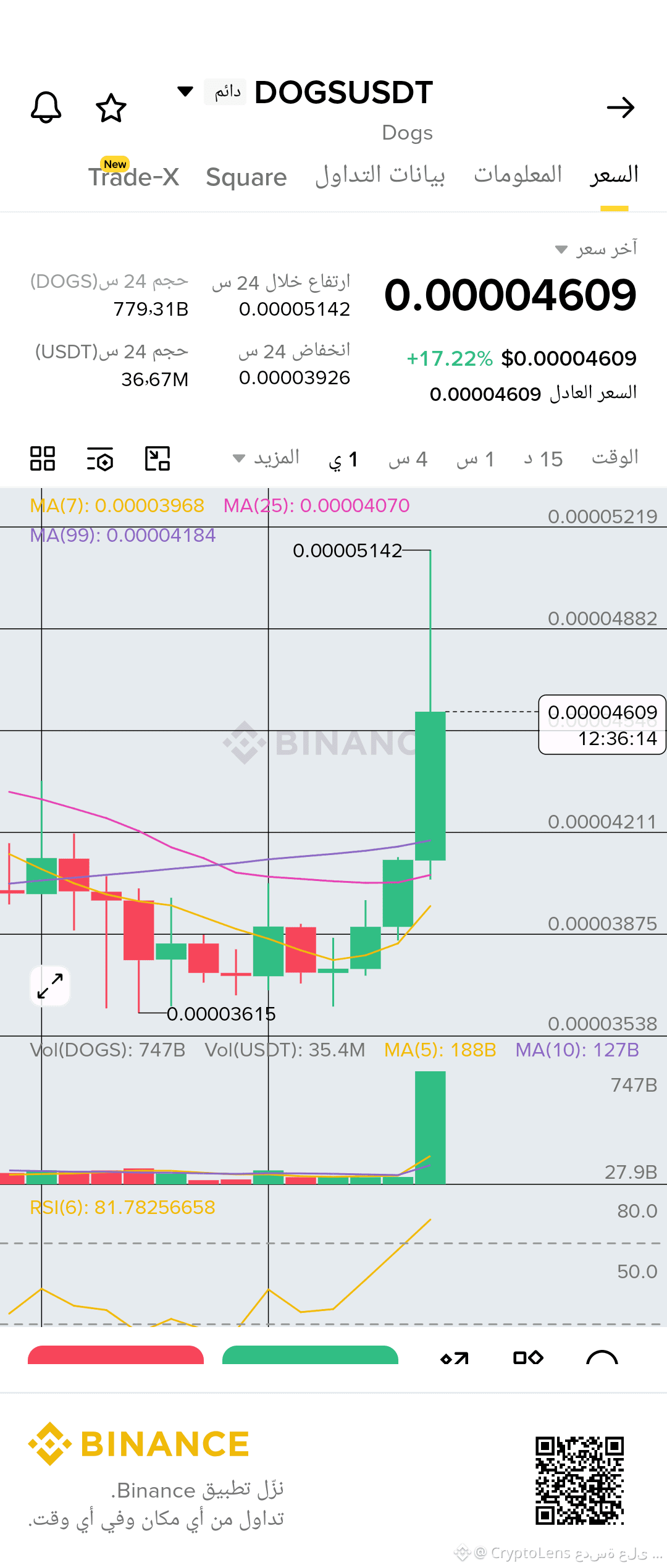
Task: Add DOGSUSDT to favorites star
Action: (111, 107)
